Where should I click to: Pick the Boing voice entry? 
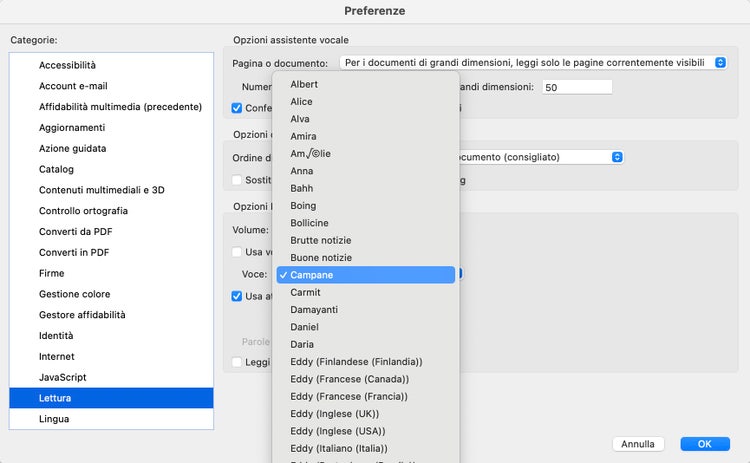(x=304, y=205)
